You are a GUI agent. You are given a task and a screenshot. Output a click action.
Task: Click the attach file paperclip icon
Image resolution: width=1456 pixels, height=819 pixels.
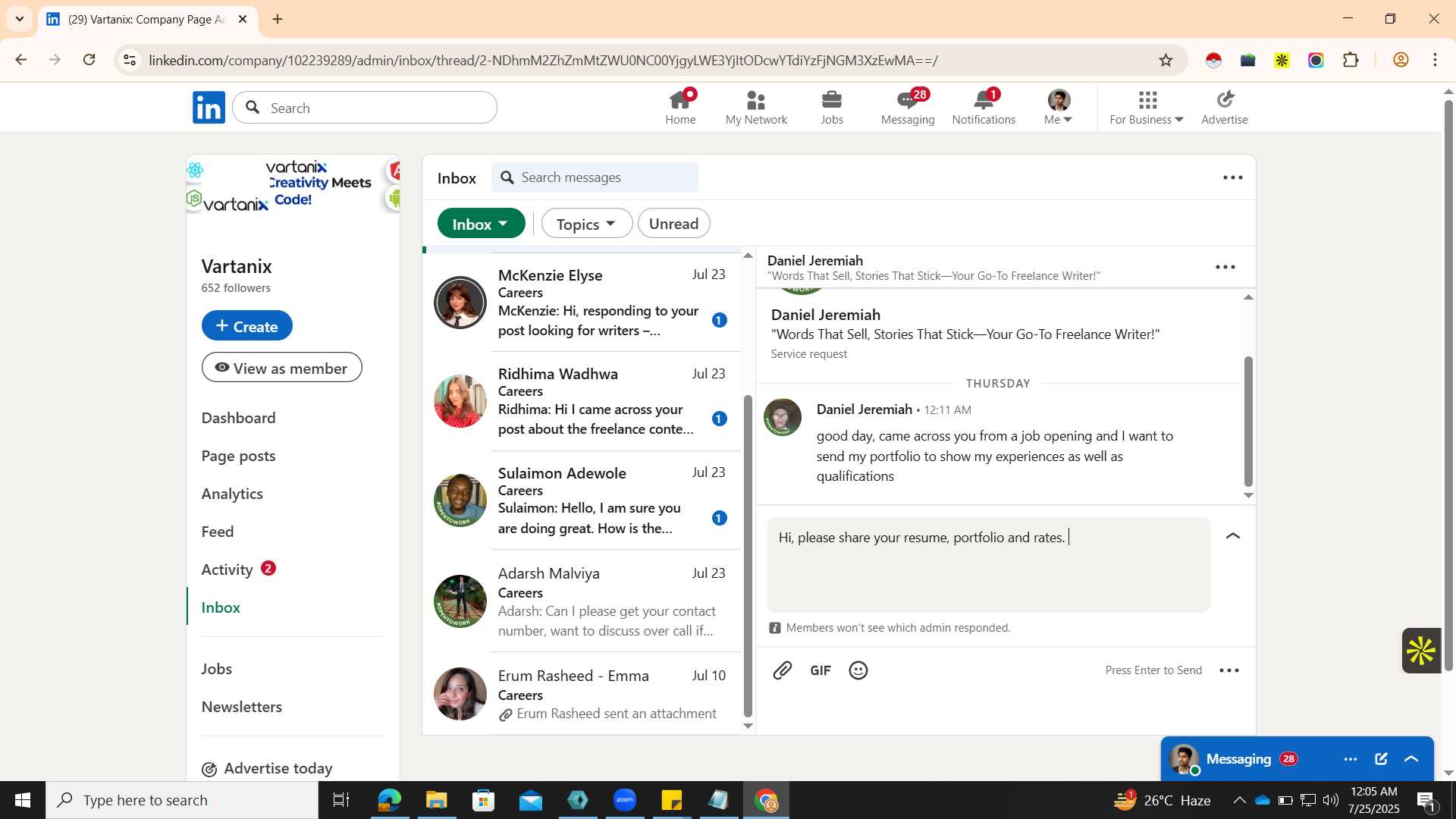pyautogui.click(x=782, y=670)
